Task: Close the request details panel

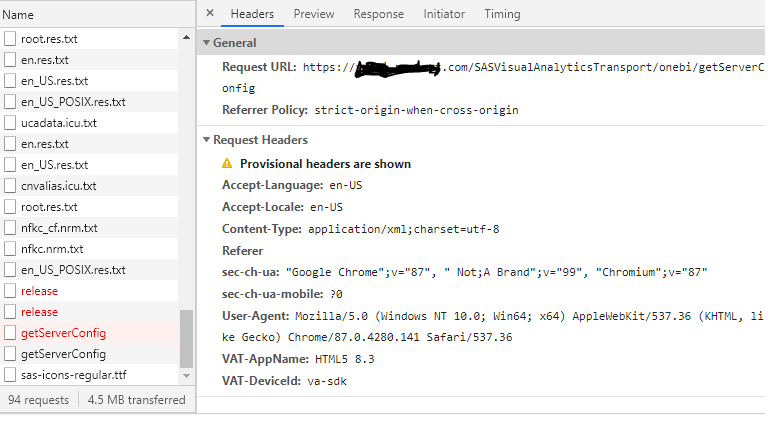Action: coord(209,14)
